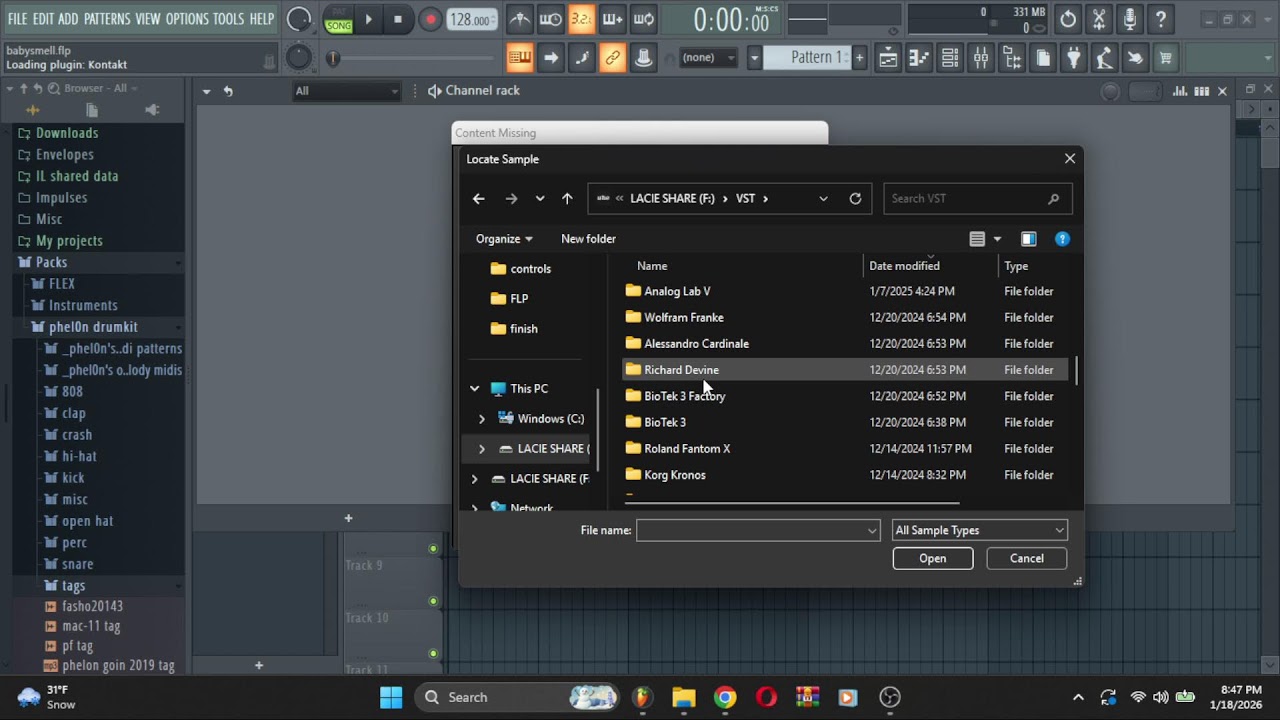The height and width of the screenshot is (720, 1280).
Task: Click the microphone one-click recording icon
Action: tap(1130, 19)
